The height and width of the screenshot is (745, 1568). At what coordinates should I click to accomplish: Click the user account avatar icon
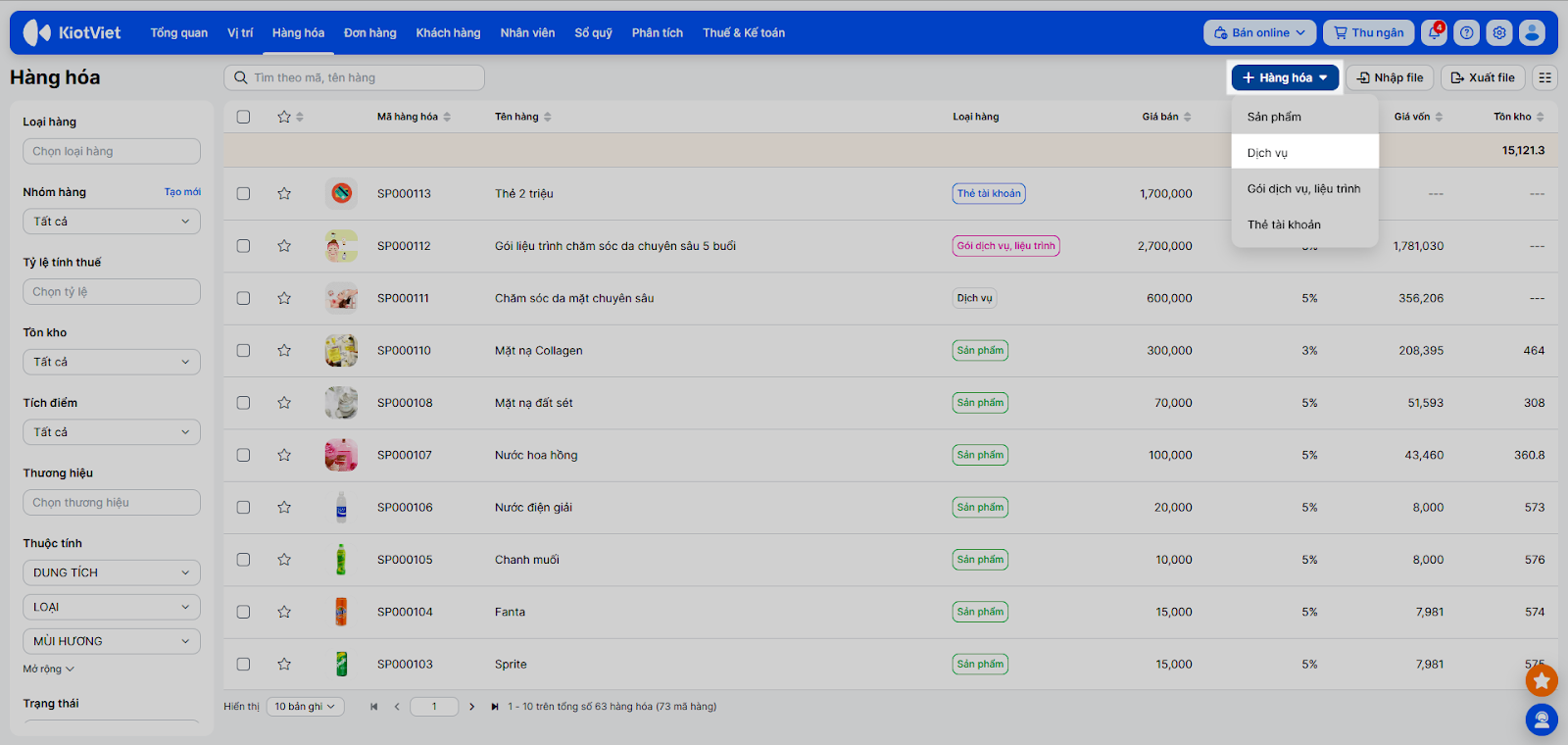coord(1532,32)
